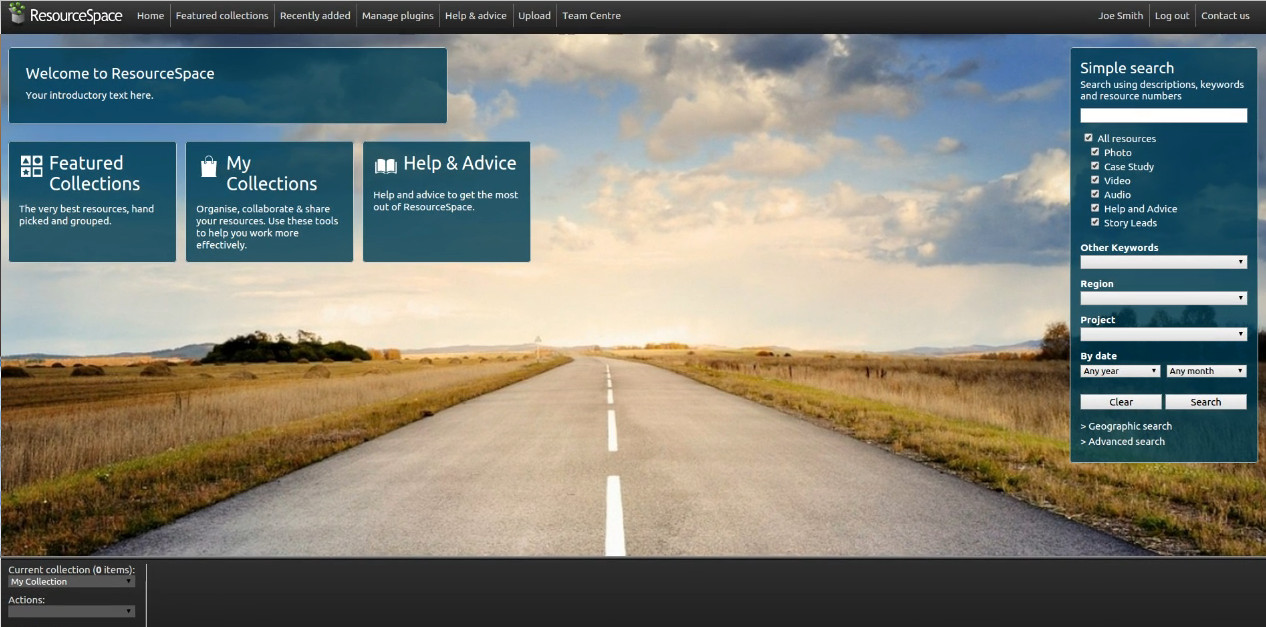Open the My Collection dropdown
The width and height of the screenshot is (1266, 627).
coord(71,582)
